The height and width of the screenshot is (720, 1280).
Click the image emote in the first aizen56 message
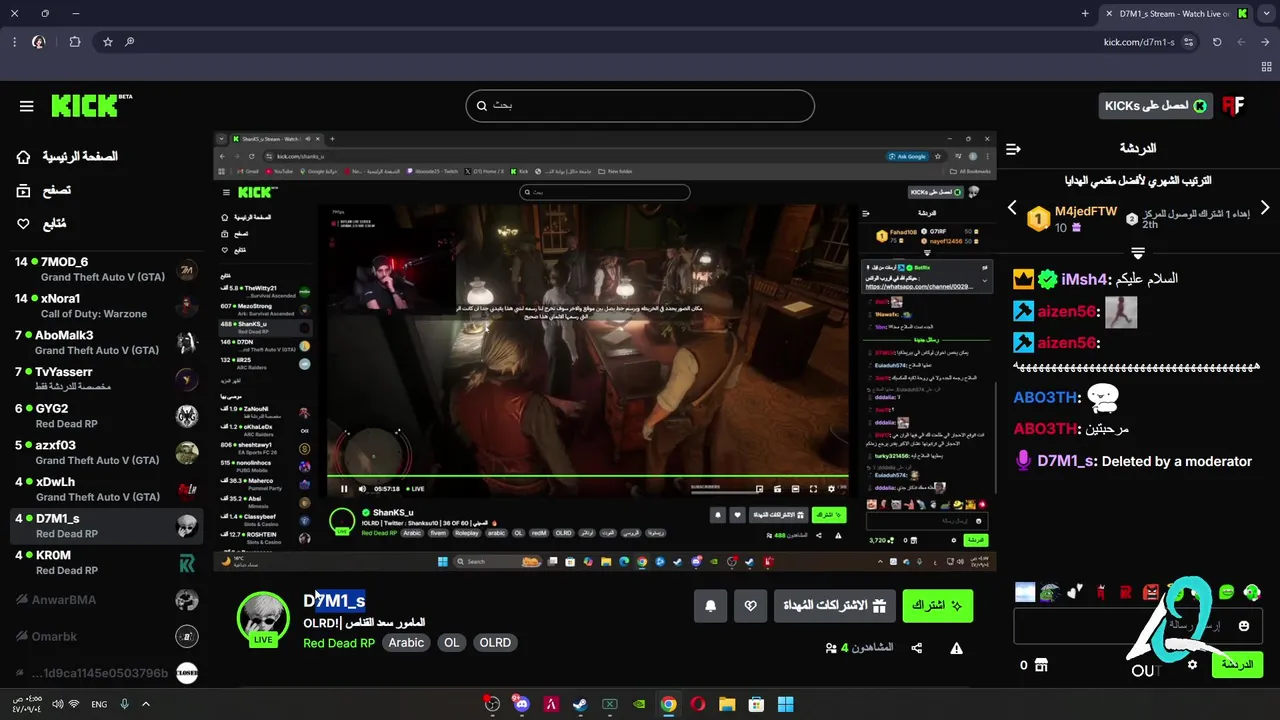pyautogui.click(x=1121, y=312)
